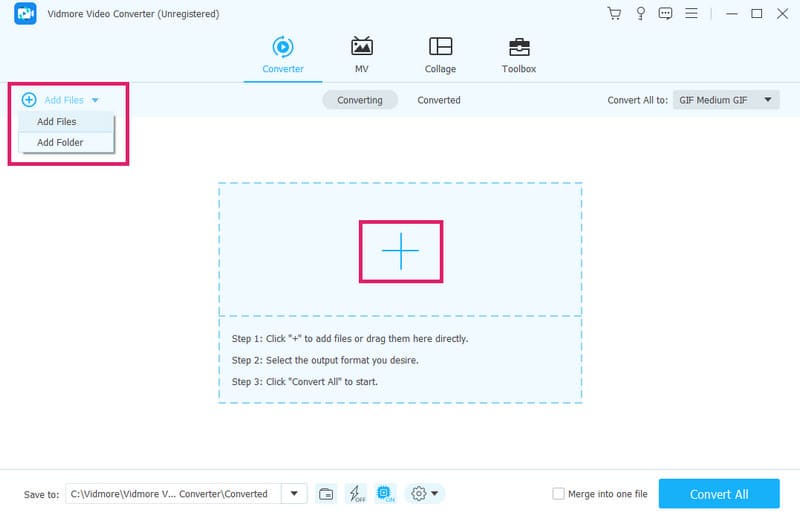Enable Merge into one file checkbox

coord(559,494)
